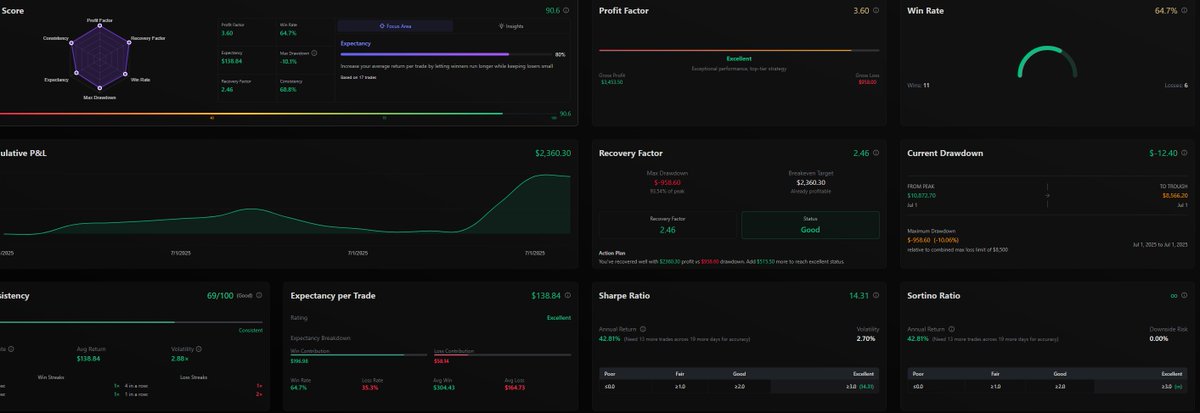Screen dimensions: 1200x413
Task: Click the overall score gradient bar
Action: [x=278, y=113]
